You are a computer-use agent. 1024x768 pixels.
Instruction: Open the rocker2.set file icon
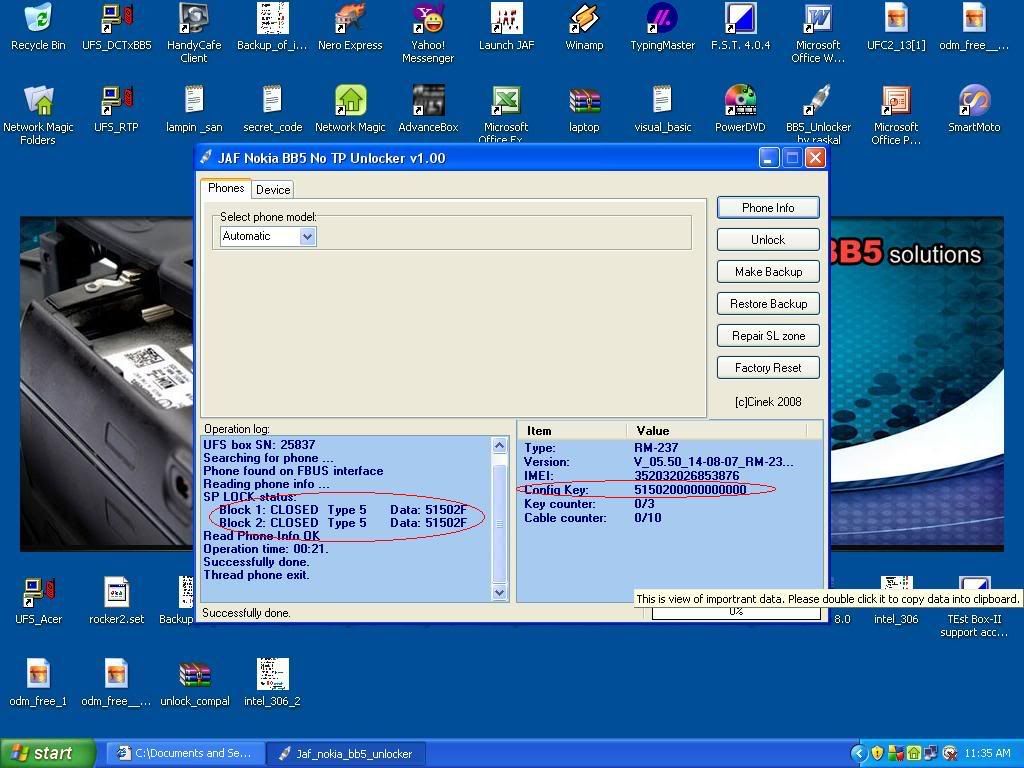(116, 601)
